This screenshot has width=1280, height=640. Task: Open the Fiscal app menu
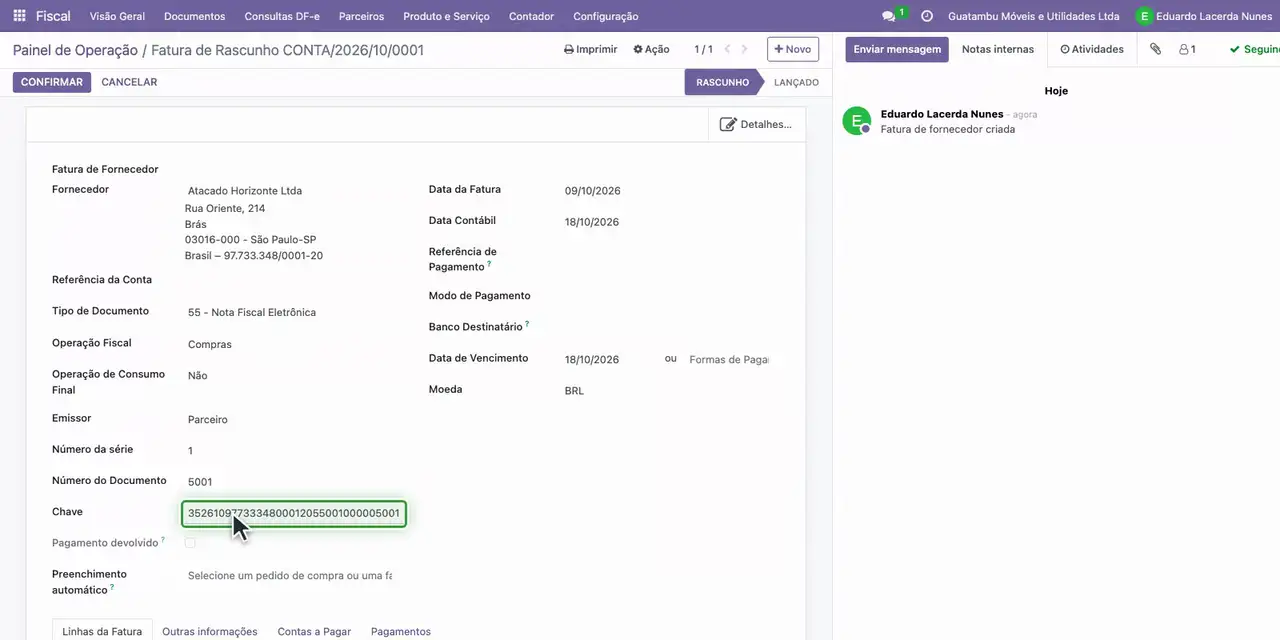[x=53, y=16]
